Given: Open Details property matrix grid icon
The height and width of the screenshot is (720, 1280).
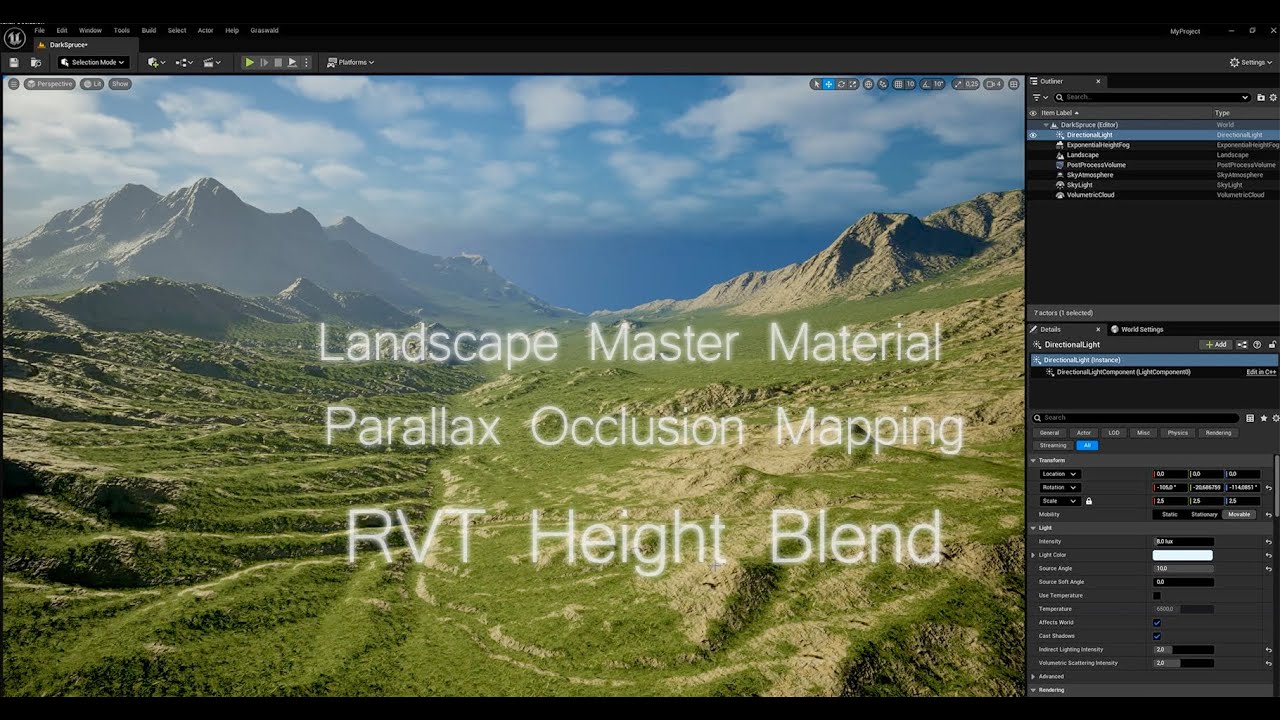Looking at the screenshot, I should (1250, 418).
